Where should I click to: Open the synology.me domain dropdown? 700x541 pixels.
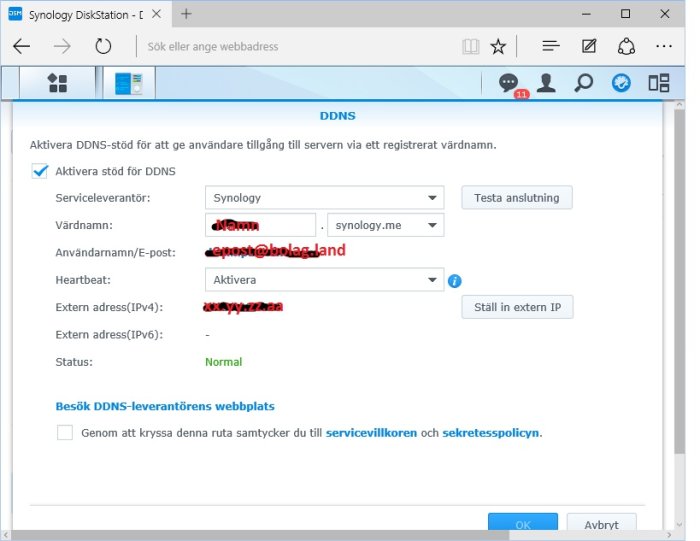pos(386,225)
